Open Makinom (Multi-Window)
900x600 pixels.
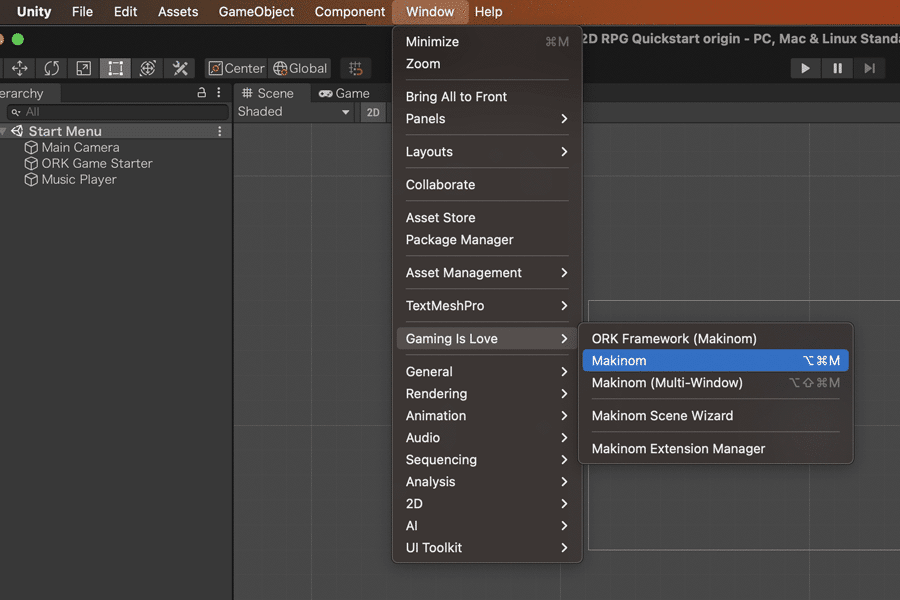coord(716,383)
